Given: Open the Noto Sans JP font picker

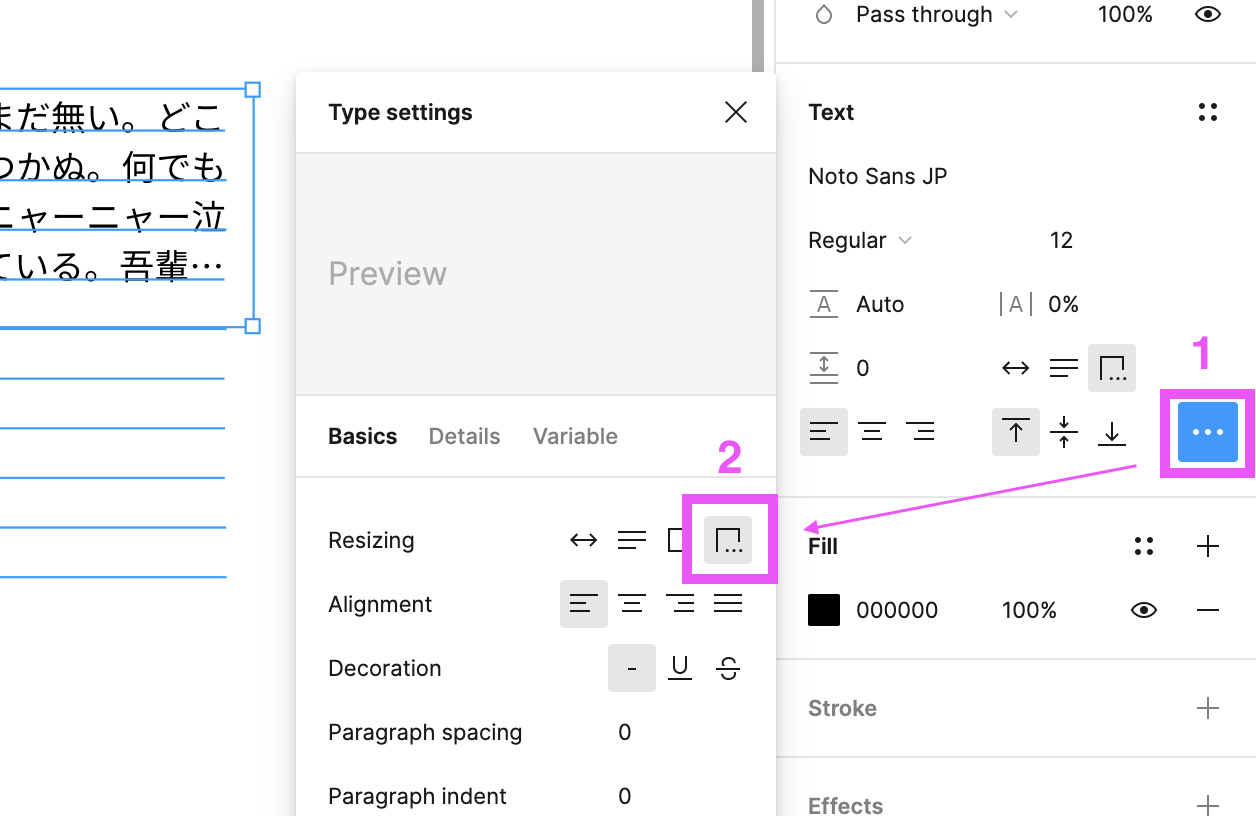Looking at the screenshot, I should tap(878, 176).
